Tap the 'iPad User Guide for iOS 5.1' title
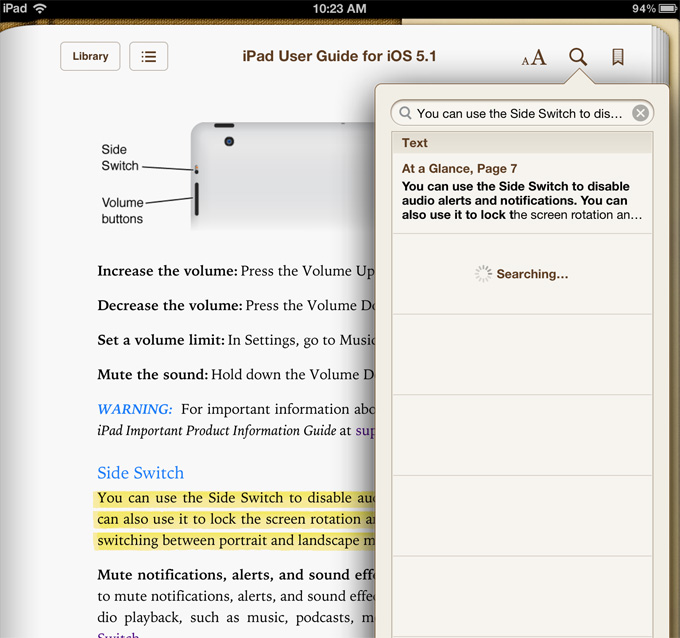The image size is (680, 638). tap(339, 57)
